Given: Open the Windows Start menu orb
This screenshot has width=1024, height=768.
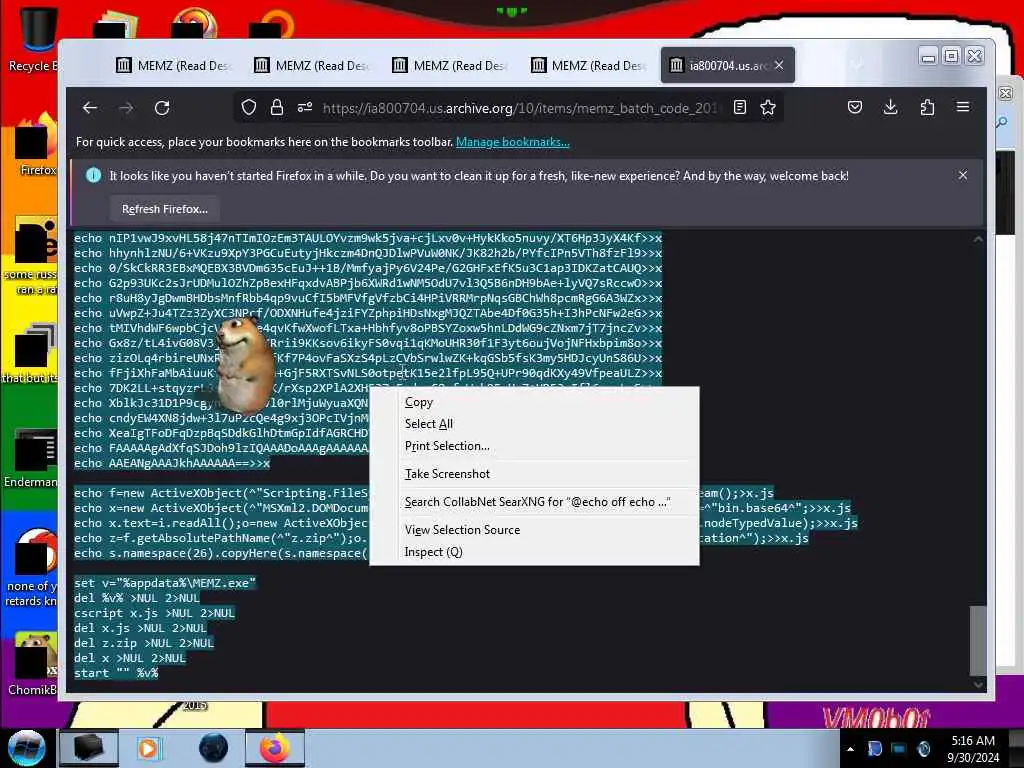Looking at the screenshot, I should coord(26,748).
